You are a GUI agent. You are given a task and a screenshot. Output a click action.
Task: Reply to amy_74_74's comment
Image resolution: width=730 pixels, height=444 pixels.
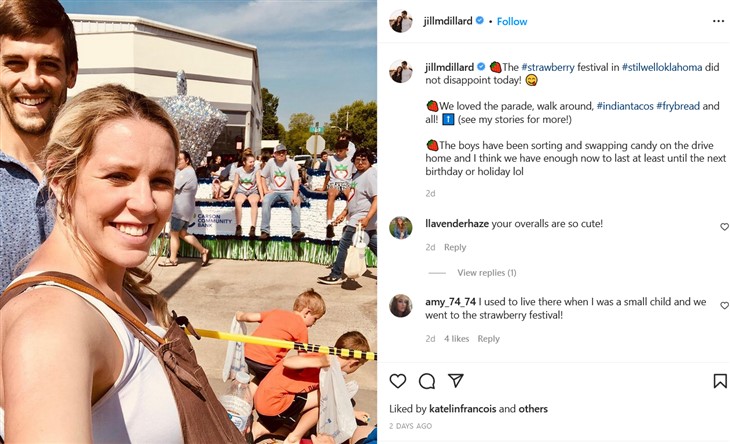tap(488, 339)
